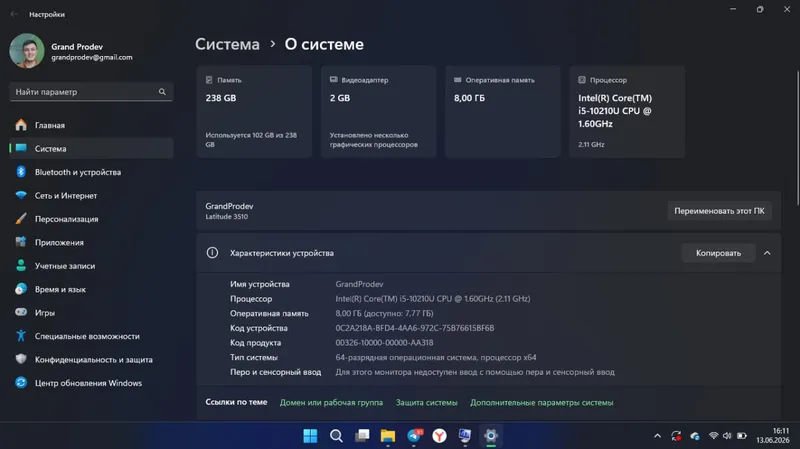Open the Grand Prodev account avatar
800x449 pixels.
tap(27, 51)
